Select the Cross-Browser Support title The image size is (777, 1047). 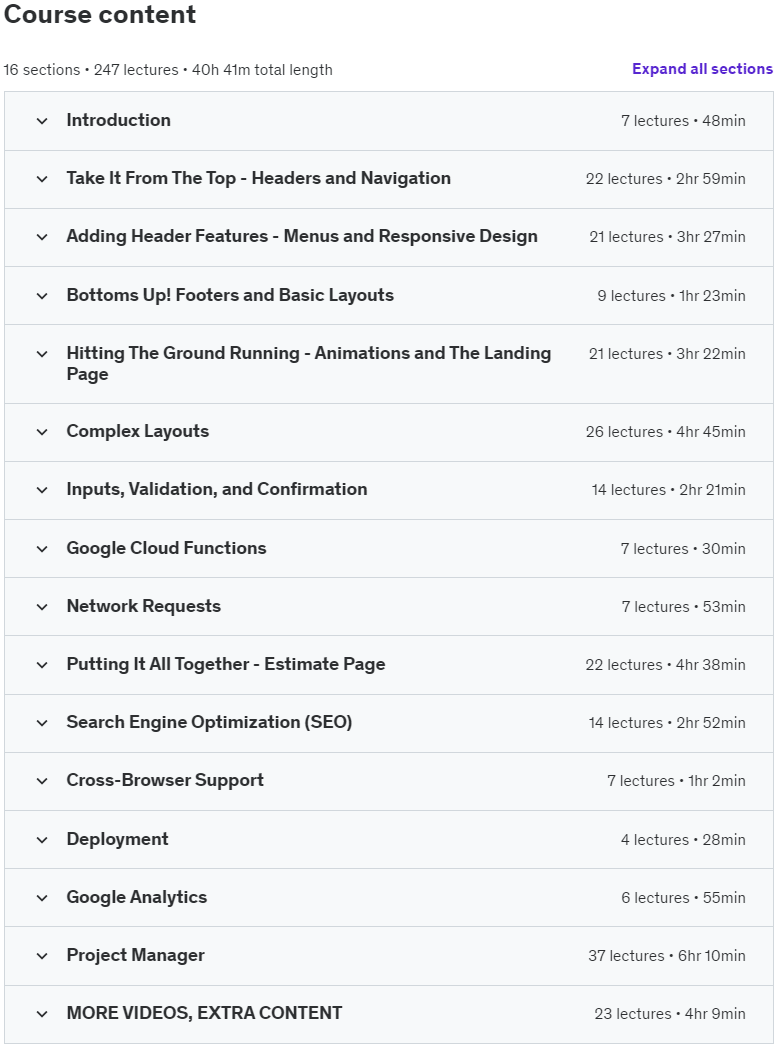(x=165, y=781)
